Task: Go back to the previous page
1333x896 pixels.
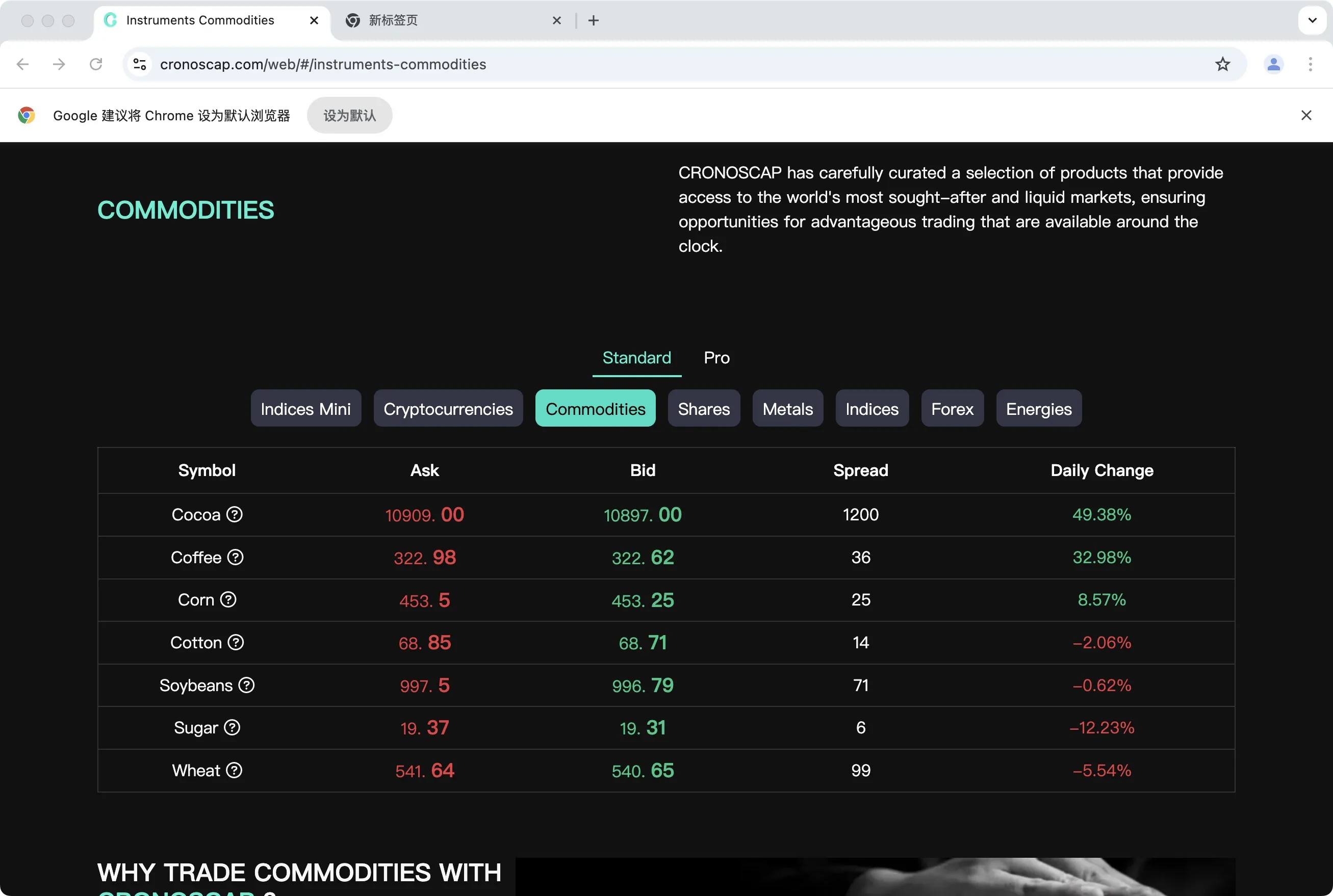Action: (23, 64)
